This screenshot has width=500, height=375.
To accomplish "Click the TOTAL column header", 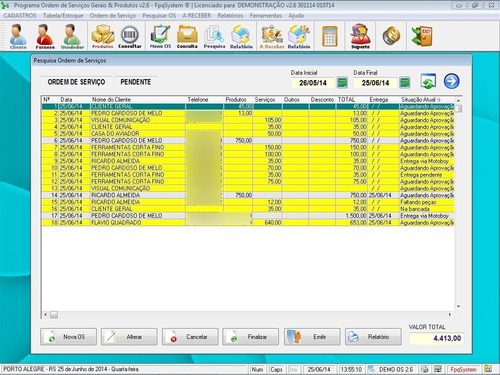I will point(351,99).
